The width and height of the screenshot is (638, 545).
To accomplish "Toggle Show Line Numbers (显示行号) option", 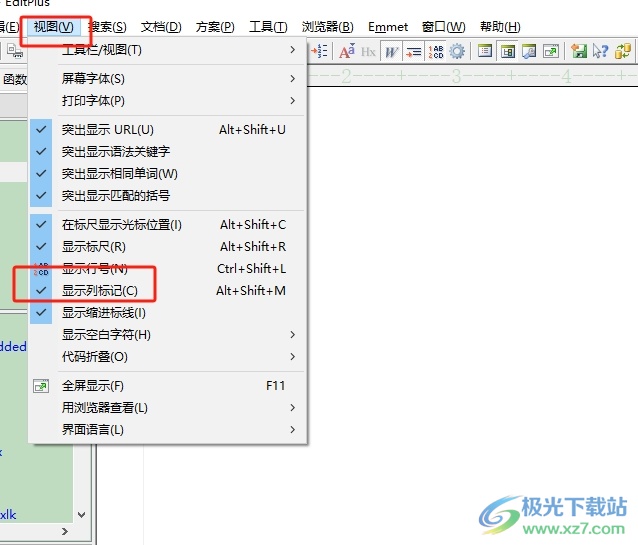I will tap(168, 269).
